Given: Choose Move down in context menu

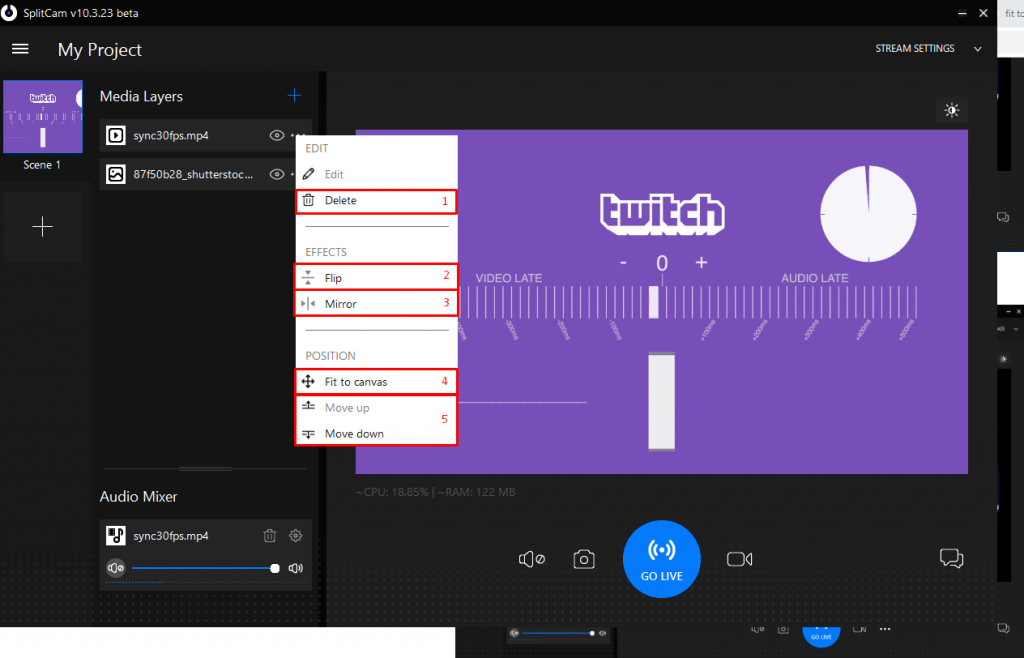Looking at the screenshot, I should click(376, 433).
